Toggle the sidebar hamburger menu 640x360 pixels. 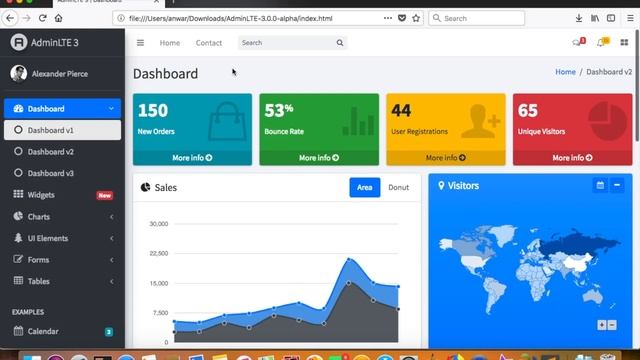140,43
